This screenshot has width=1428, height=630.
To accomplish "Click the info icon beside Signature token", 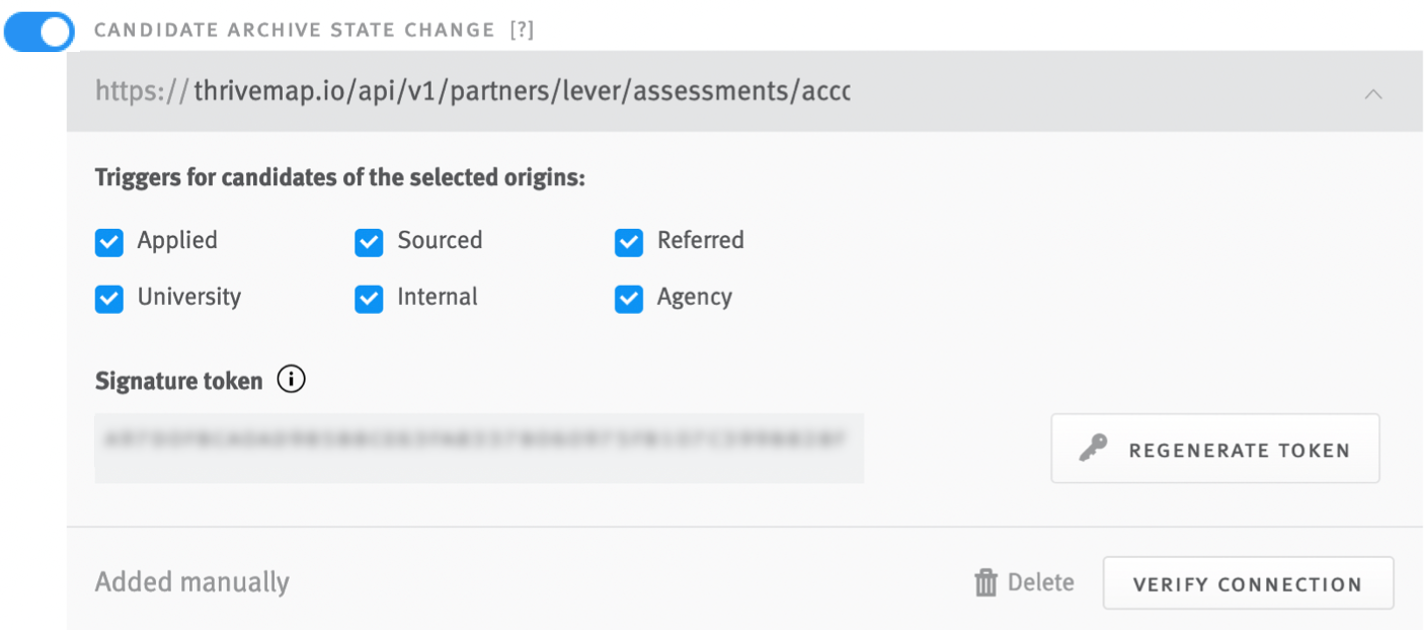I will tap(290, 379).
